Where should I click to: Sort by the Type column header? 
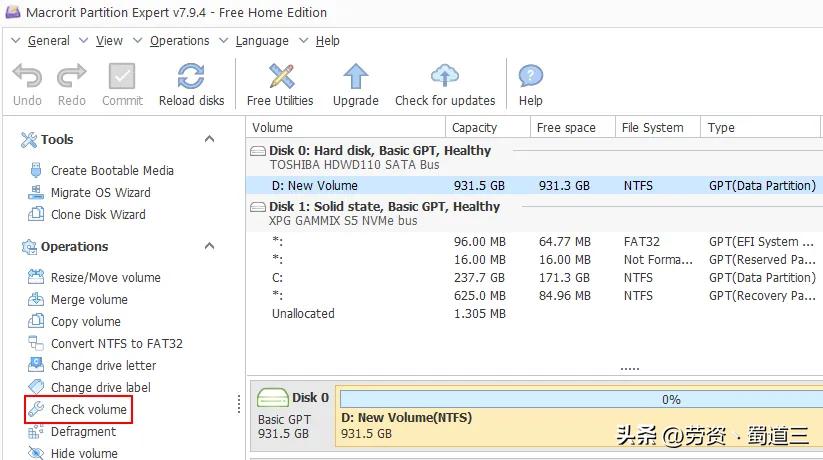tap(761, 128)
